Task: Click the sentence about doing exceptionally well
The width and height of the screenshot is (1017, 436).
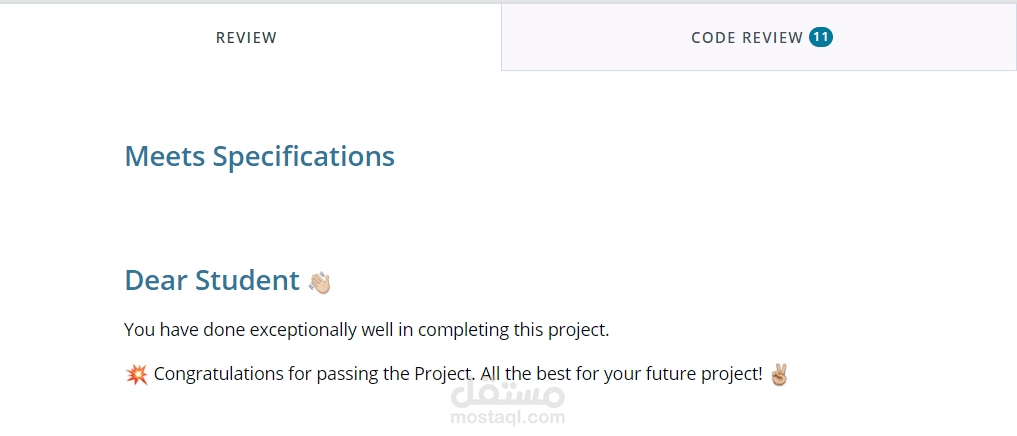Action: click(366, 330)
